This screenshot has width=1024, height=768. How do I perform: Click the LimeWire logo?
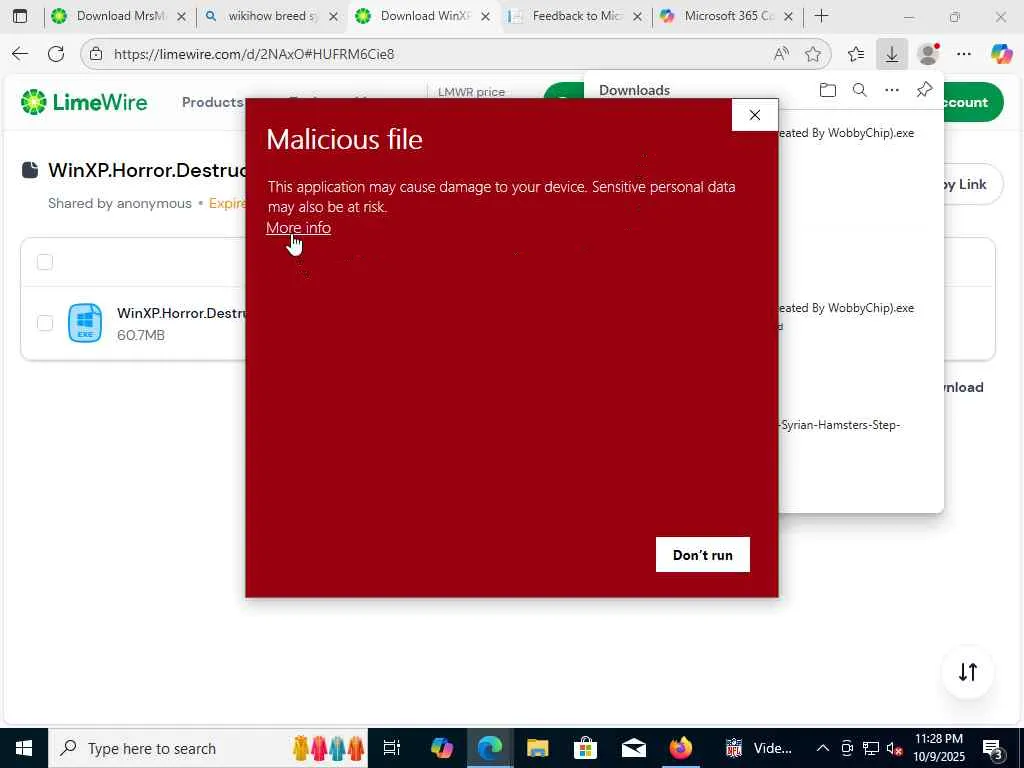click(x=84, y=102)
